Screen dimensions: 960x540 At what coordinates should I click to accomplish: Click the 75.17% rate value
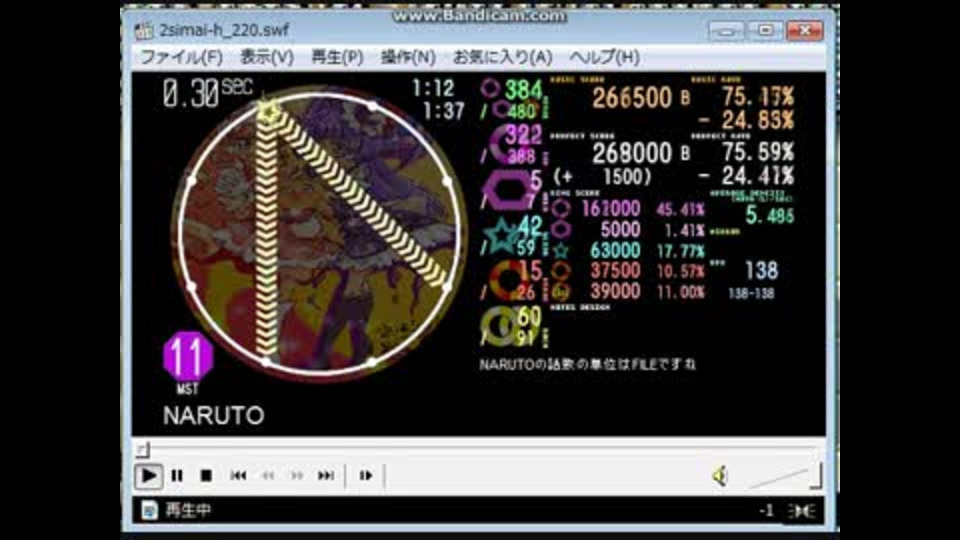pos(758,96)
